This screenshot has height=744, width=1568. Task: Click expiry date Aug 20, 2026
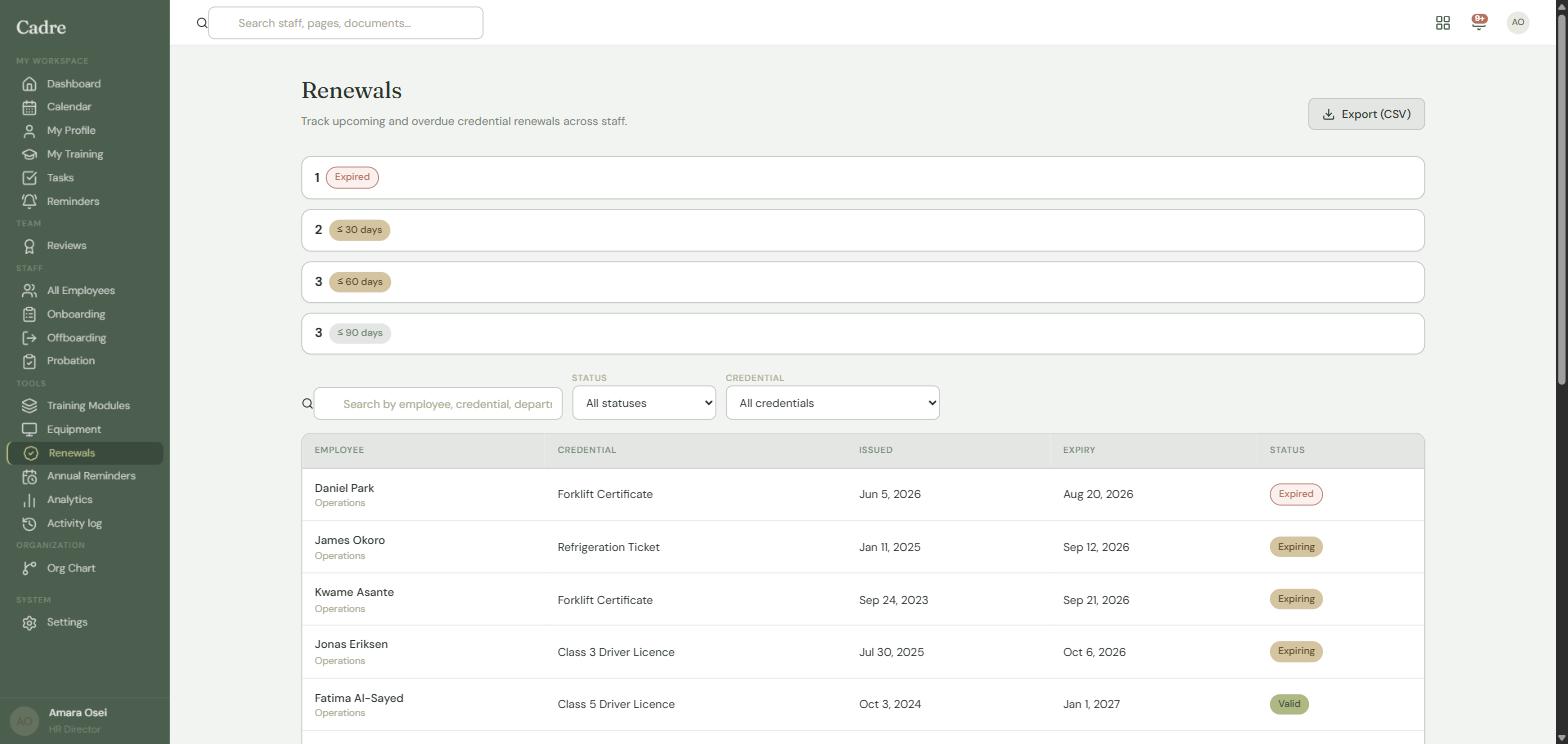tap(1098, 494)
